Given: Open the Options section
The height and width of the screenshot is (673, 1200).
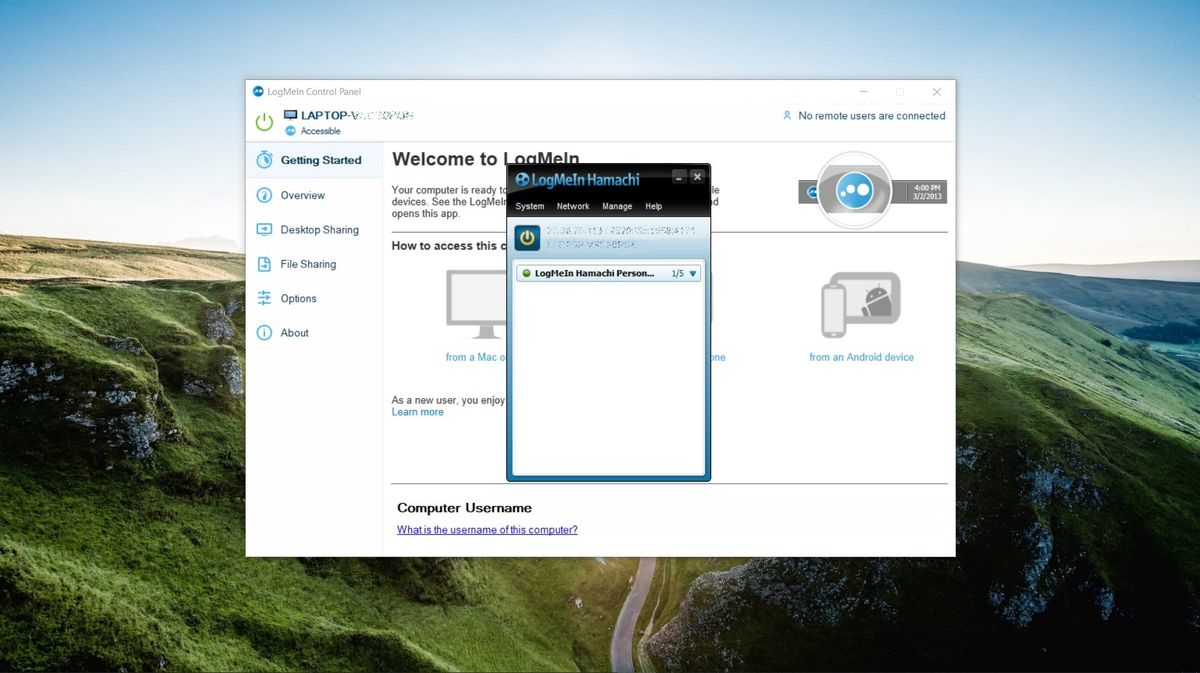Looking at the screenshot, I should [x=298, y=298].
